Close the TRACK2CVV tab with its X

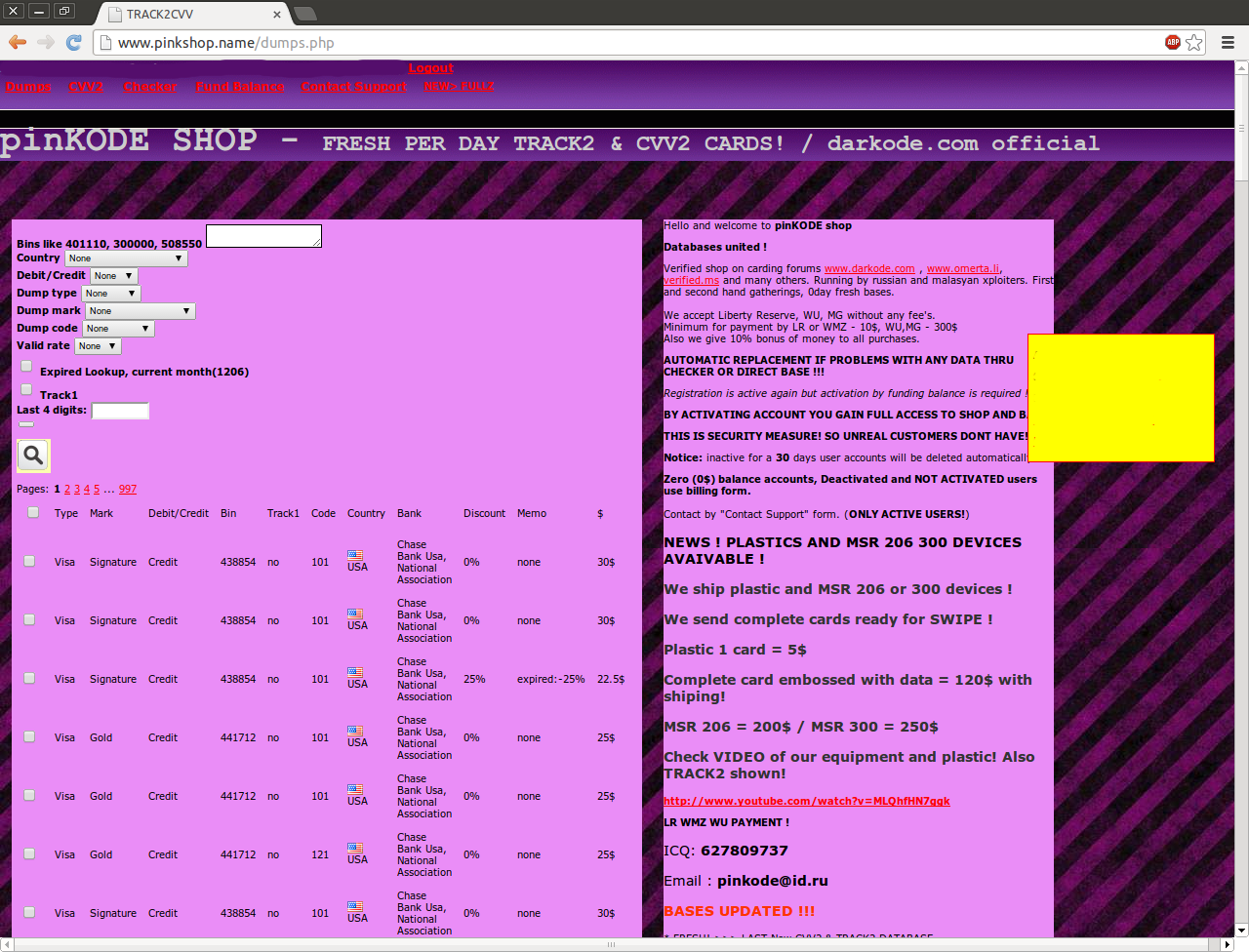[x=277, y=14]
